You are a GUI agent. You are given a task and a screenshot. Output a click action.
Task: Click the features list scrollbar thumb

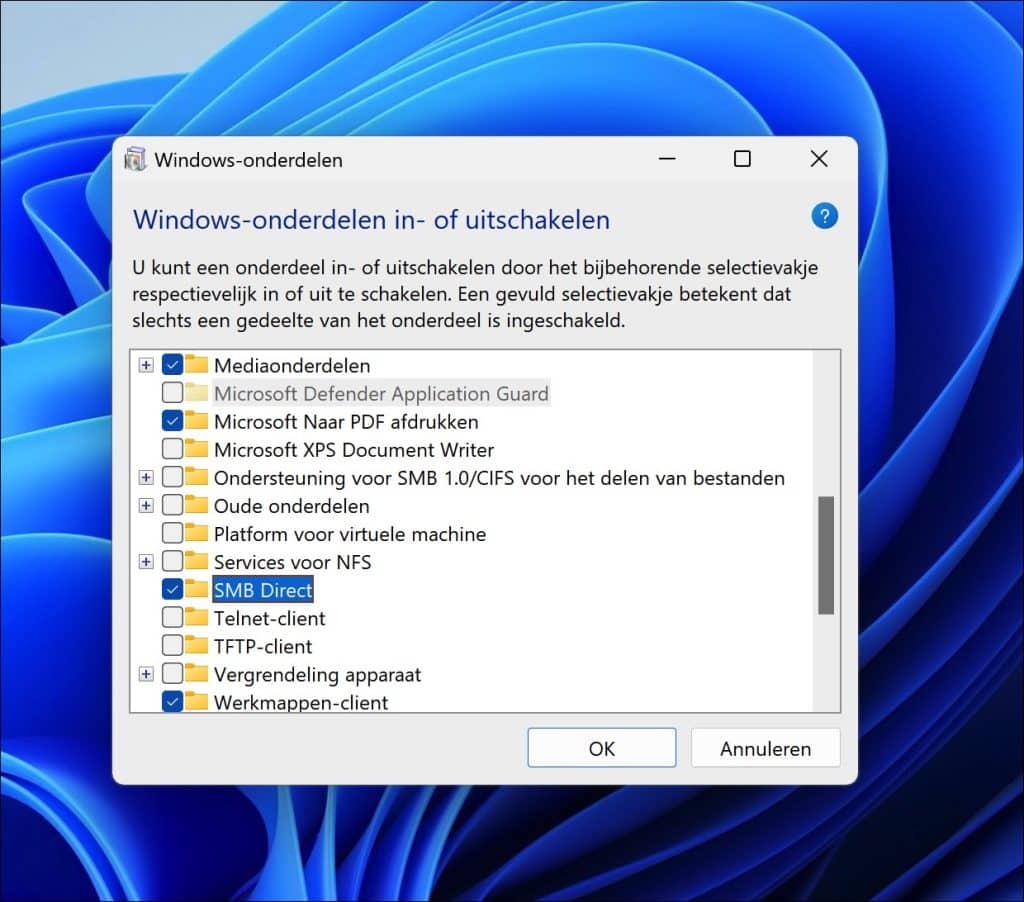click(826, 555)
